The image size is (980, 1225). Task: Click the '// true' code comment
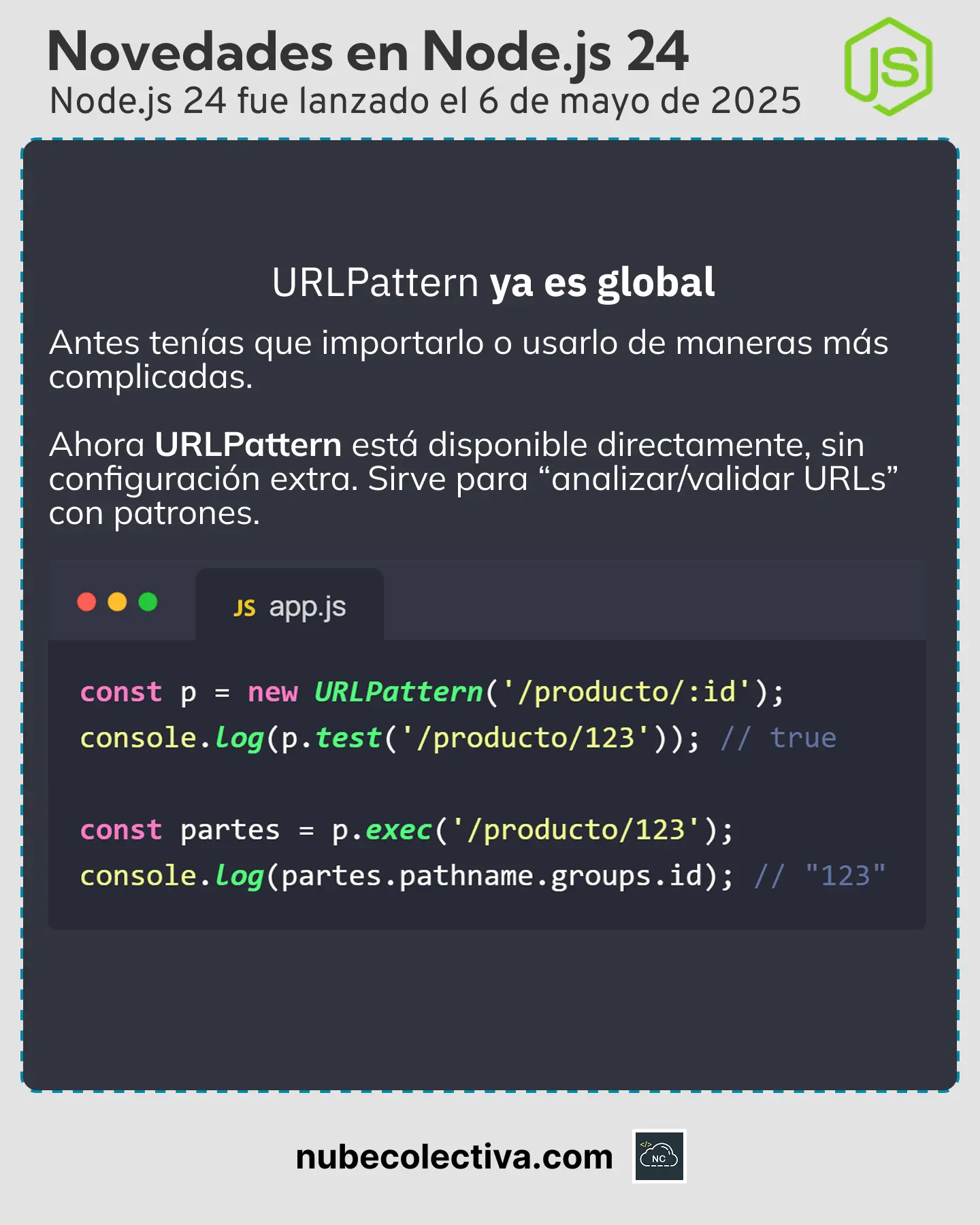pos(778,738)
